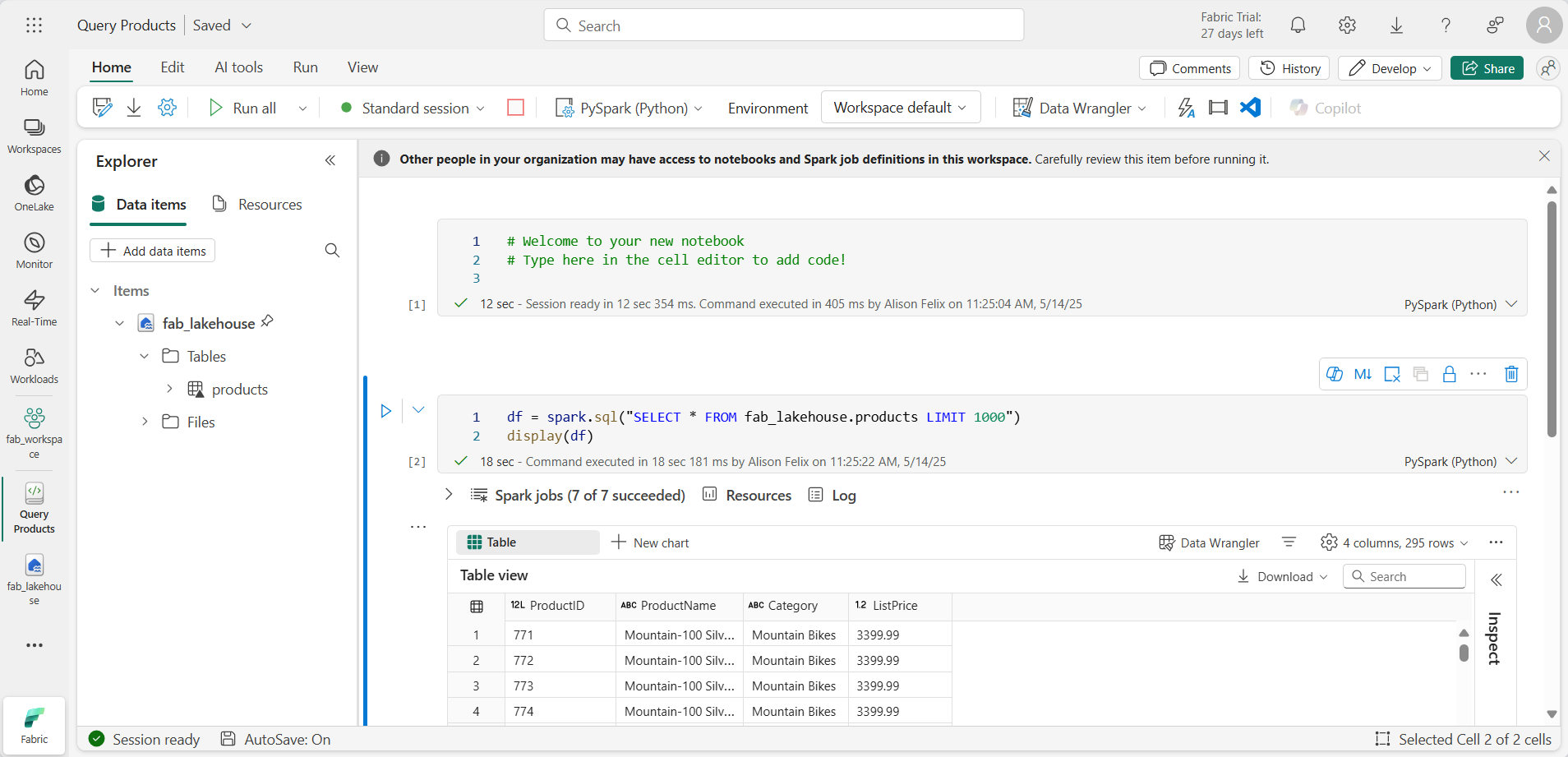Lock the selected cell

click(x=1450, y=374)
